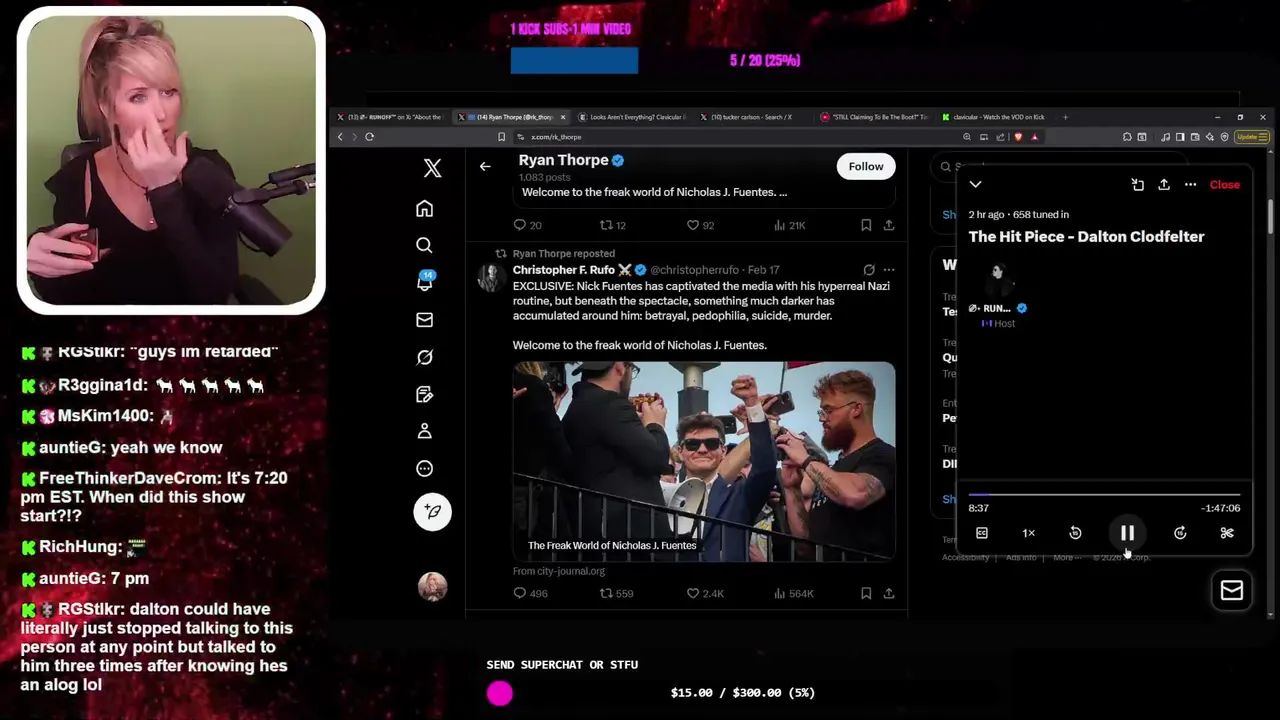Open Space more options menu
Image resolution: width=1280 pixels, height=720 pixels.
tap(1190, 185)
